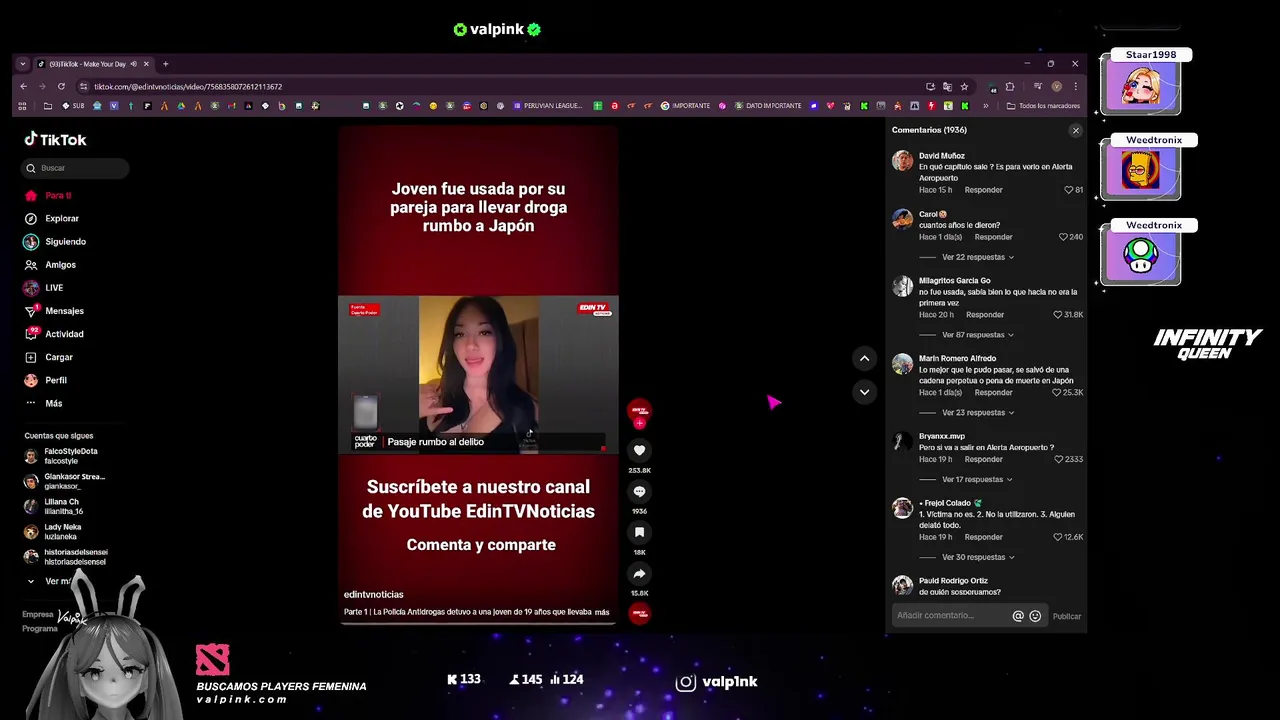The image size is (1280, 720).
Task: Open the LIVE section
Action: point(44,287)
